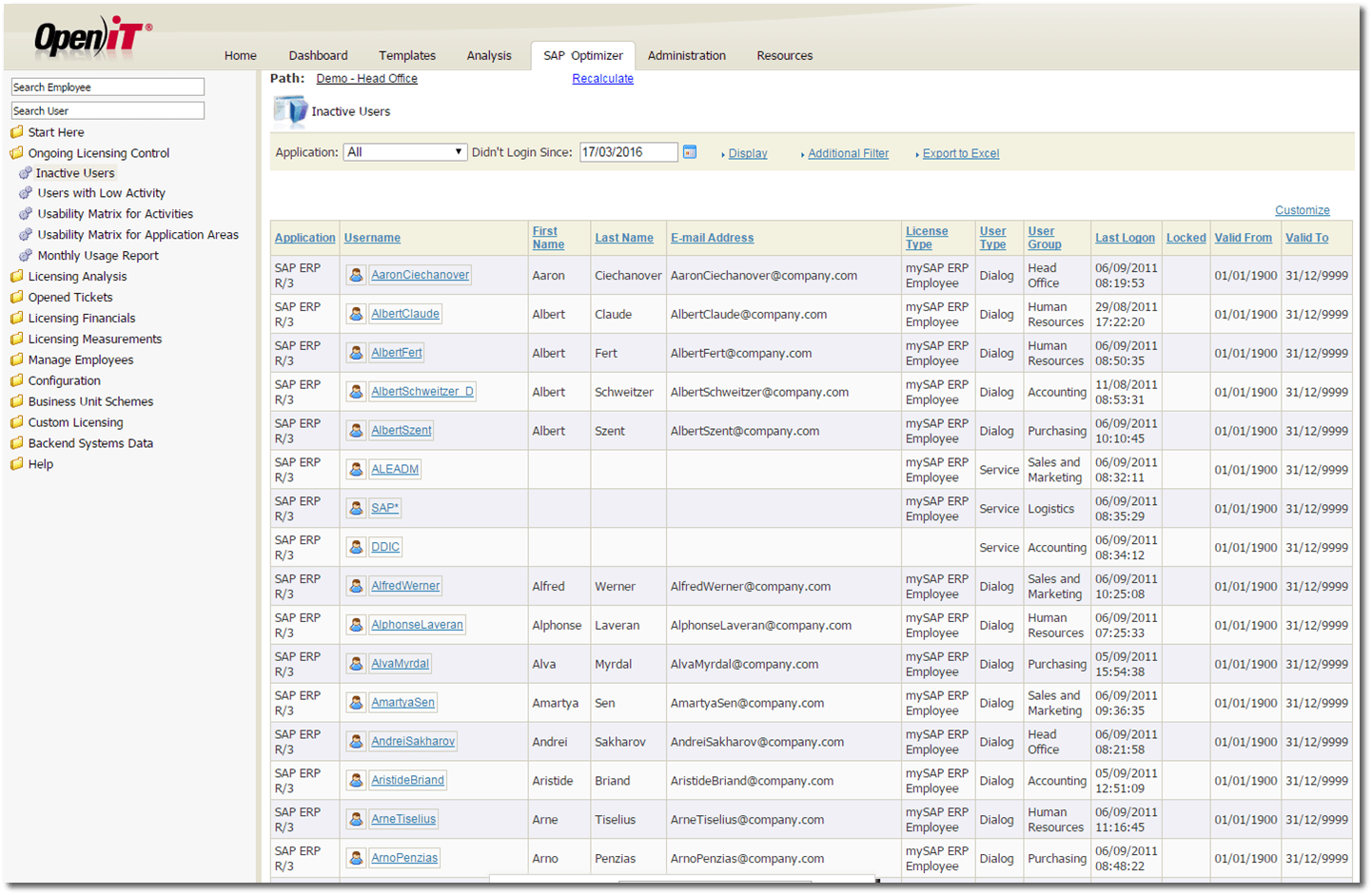Click the user icon beside AlbertFert
Screen dimensions: 1372x895
[x=356, y=353]
